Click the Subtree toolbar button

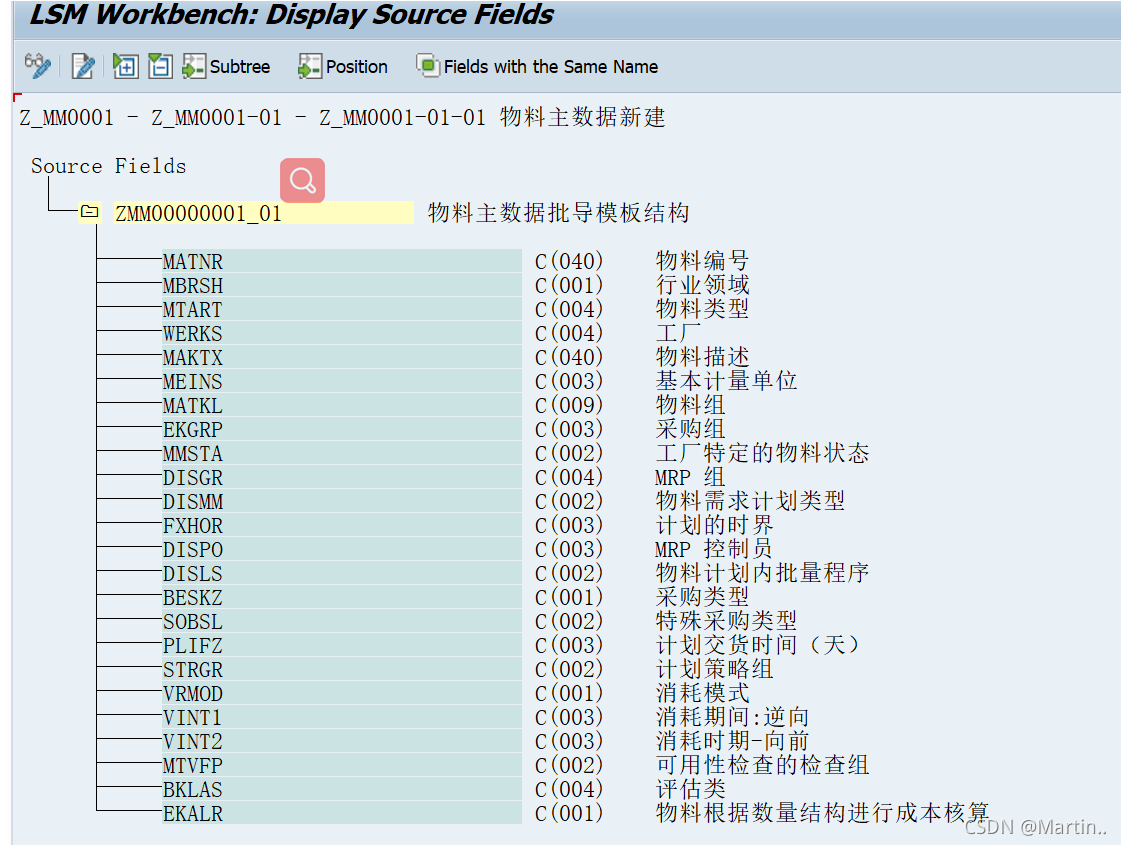[227, 66]
